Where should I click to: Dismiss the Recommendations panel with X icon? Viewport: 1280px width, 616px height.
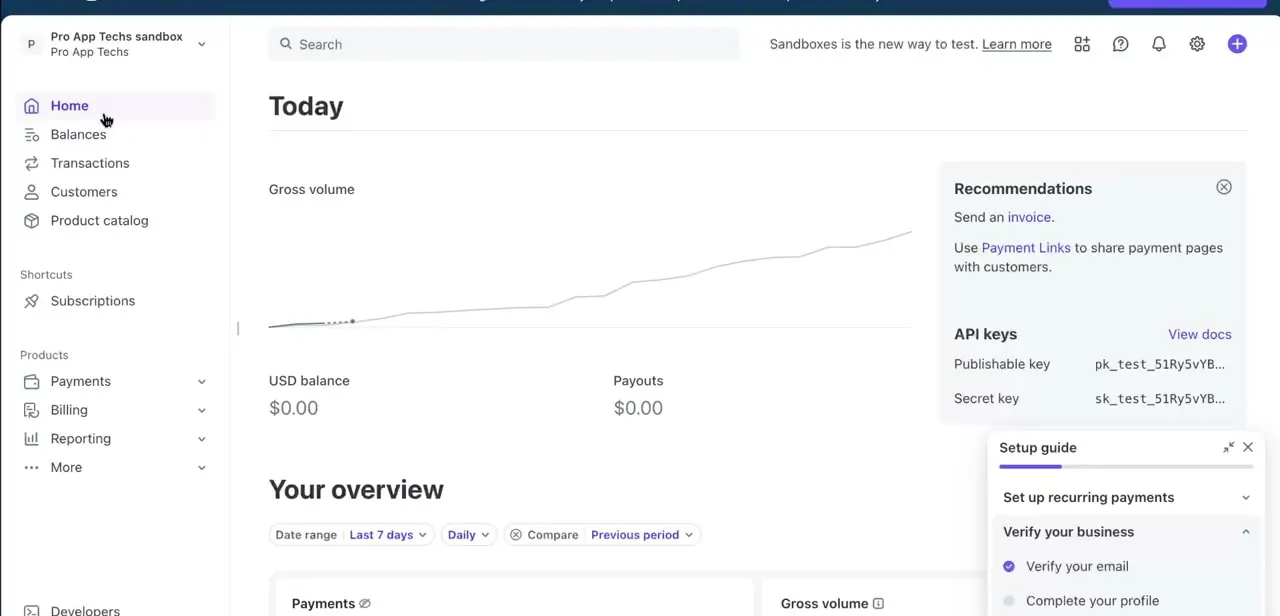(1224, 187)
